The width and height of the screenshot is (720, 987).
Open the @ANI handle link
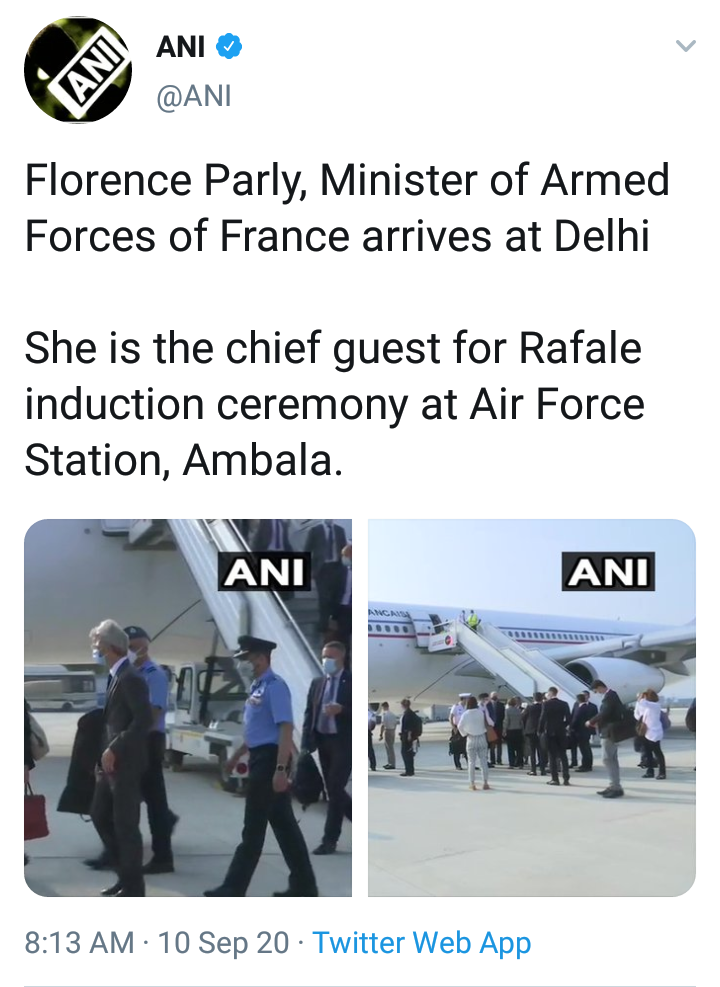pyautogui.click(x=194, y=96)
